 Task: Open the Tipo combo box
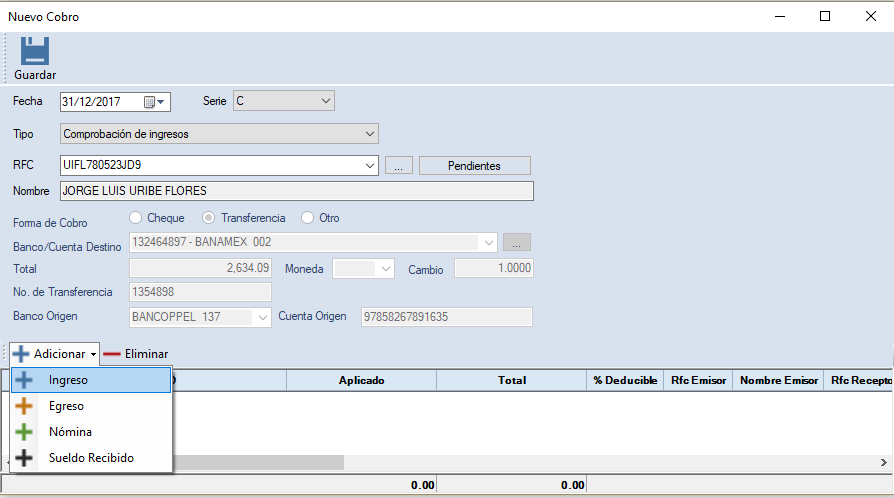coord(370,133)
